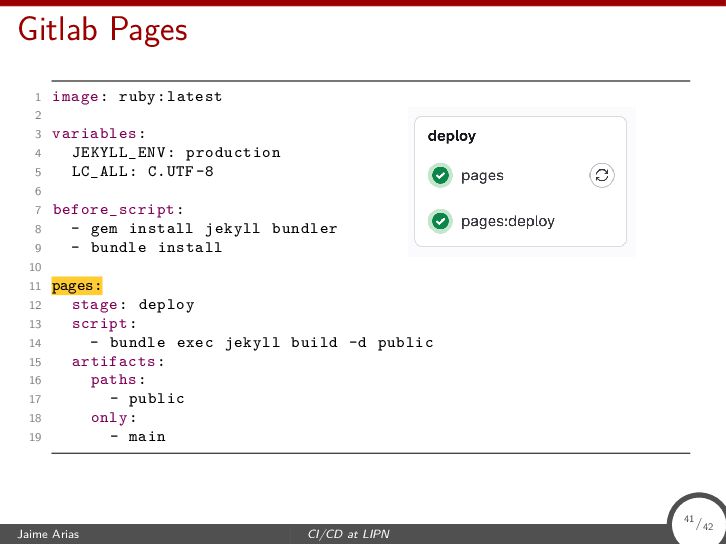Click the paths: keyword

pyautogui.click(x=118, y=380)
